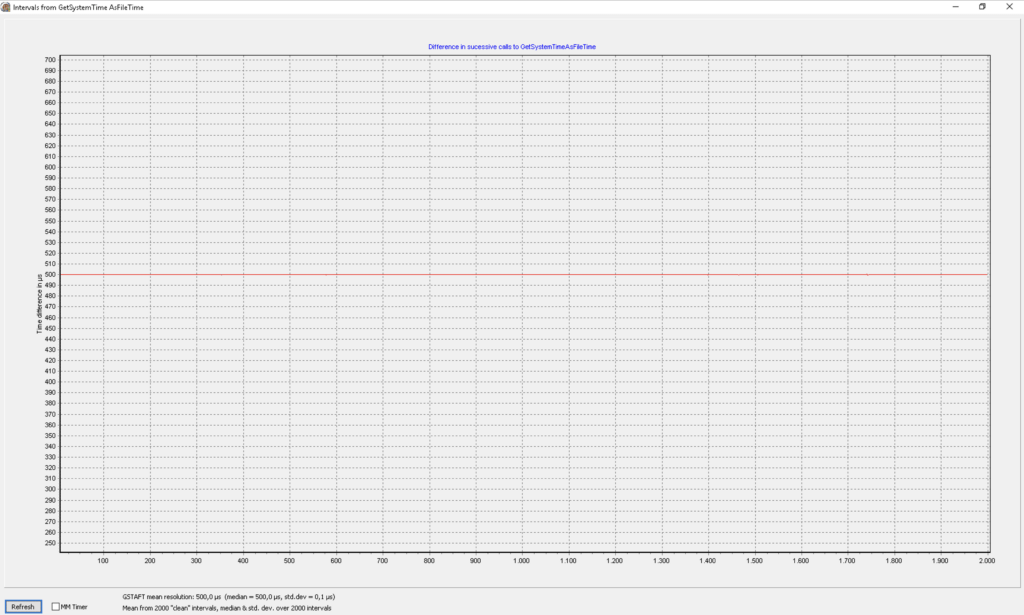Click the 700 value on y-axis
Viewport: 1024px width, 615px height.
tap(50, 60)
